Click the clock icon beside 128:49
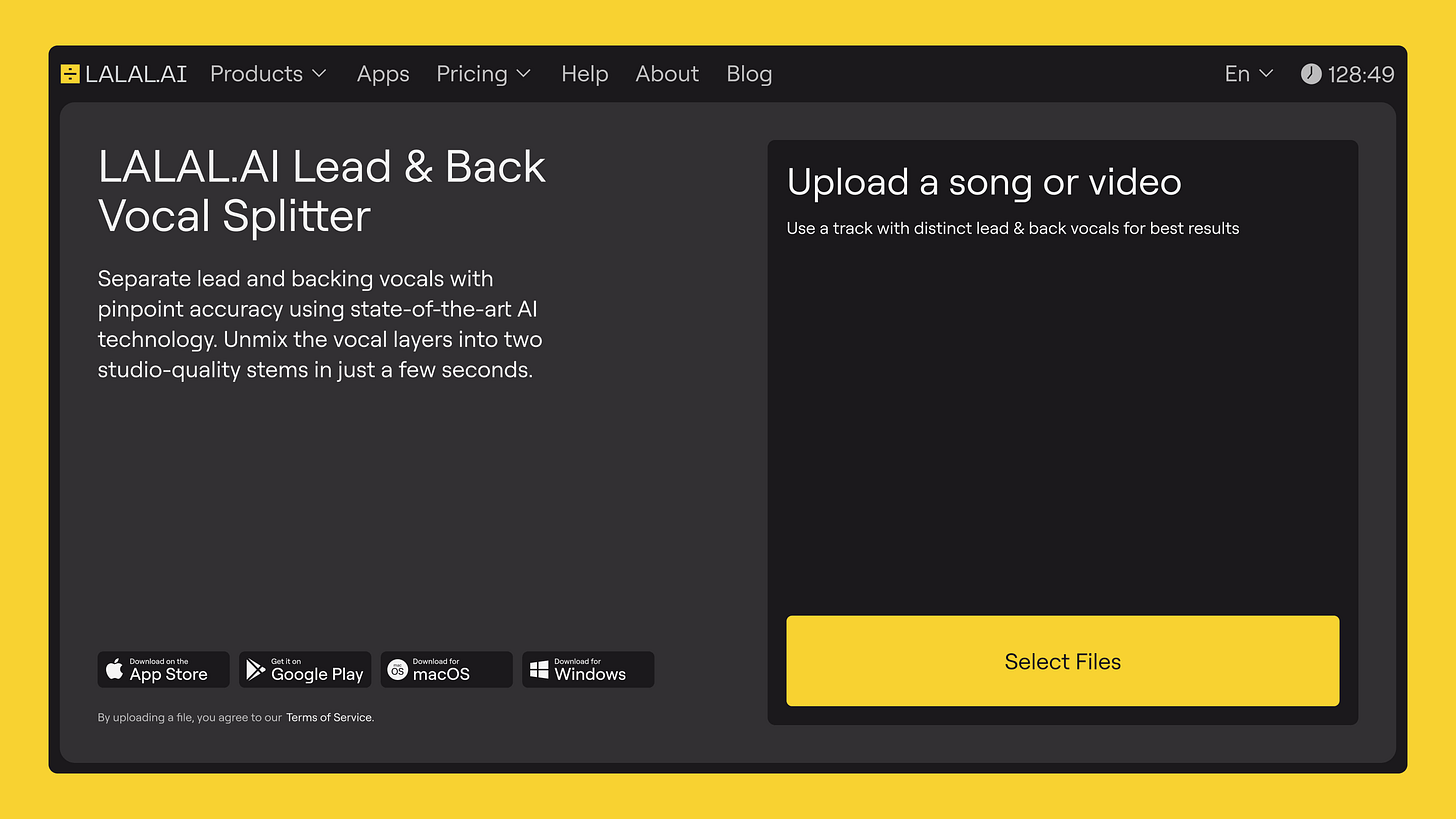 point(1311,74)
